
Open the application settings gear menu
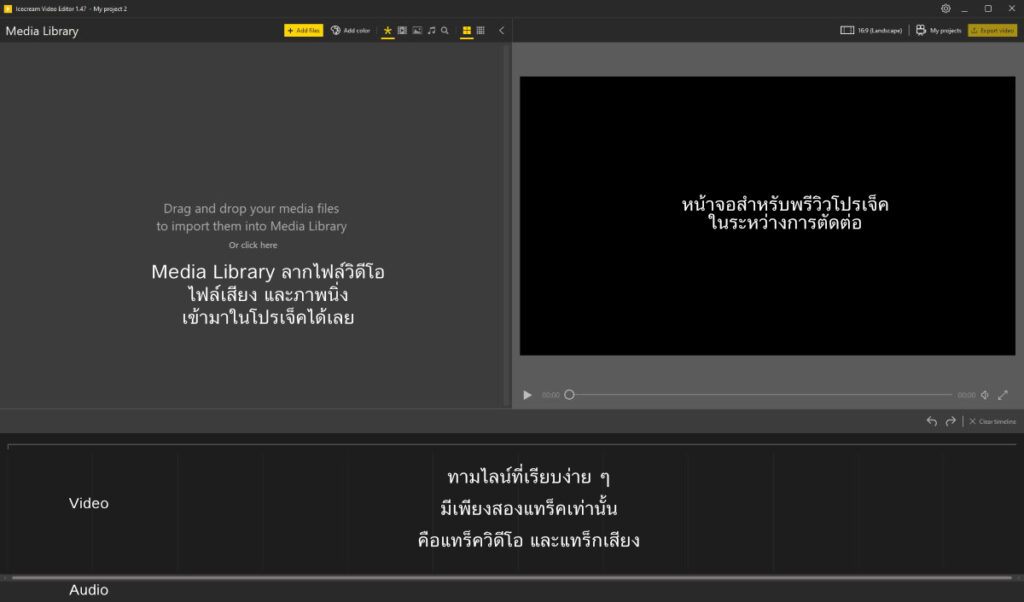(x=945, y=8)
